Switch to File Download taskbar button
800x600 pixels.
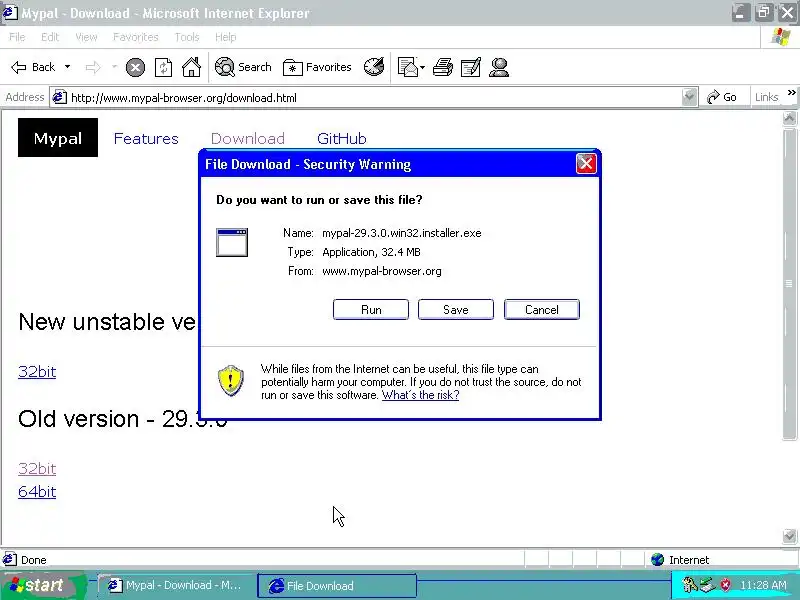click(338, 585)
